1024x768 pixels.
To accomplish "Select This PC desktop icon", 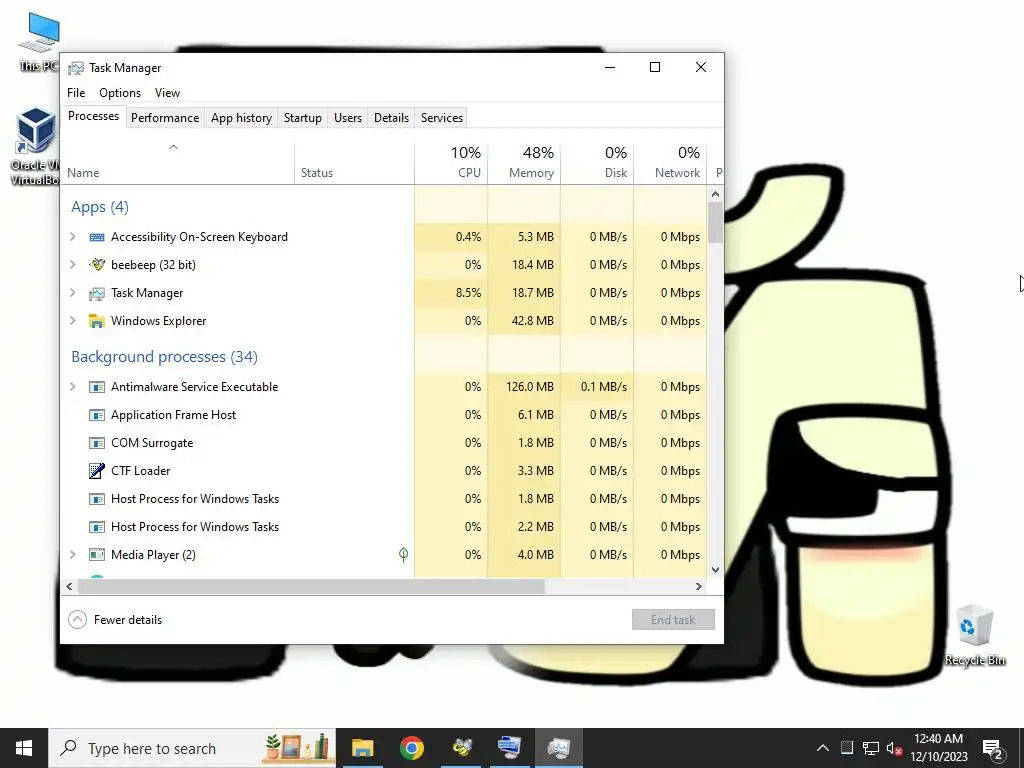I will 39,42.
